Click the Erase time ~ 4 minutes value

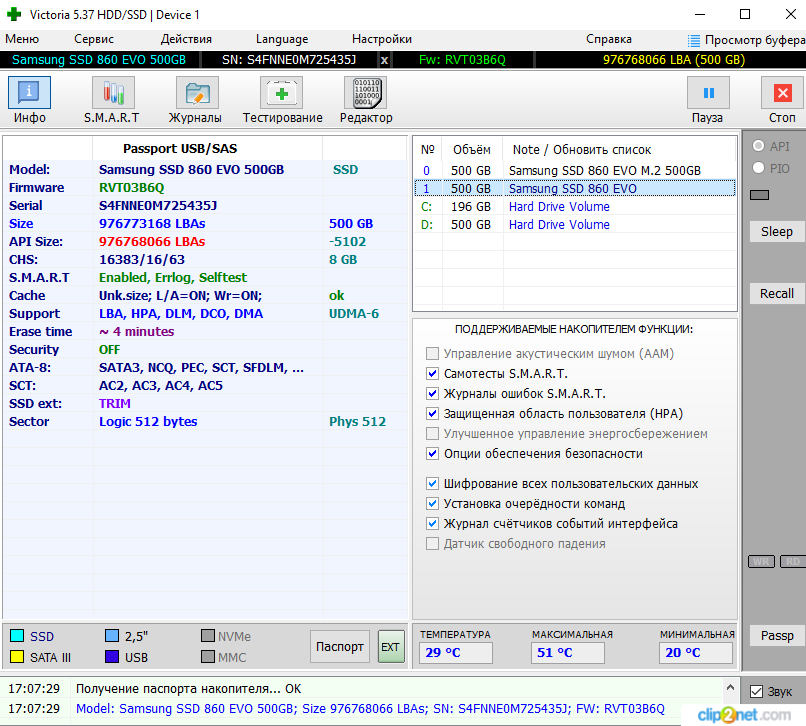137,332
